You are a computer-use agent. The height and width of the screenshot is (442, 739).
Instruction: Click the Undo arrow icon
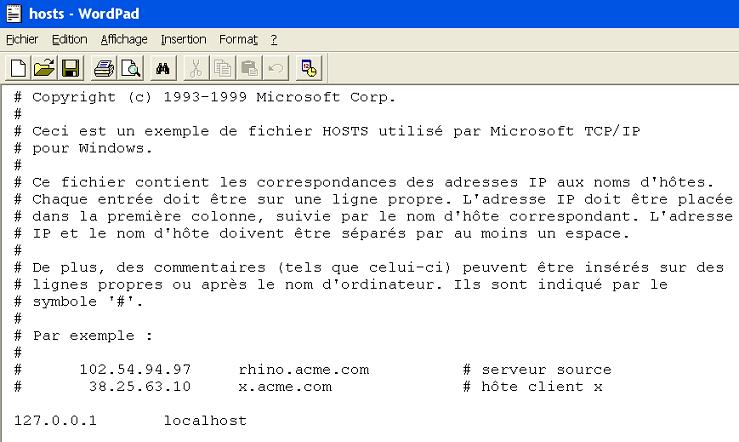275,68
